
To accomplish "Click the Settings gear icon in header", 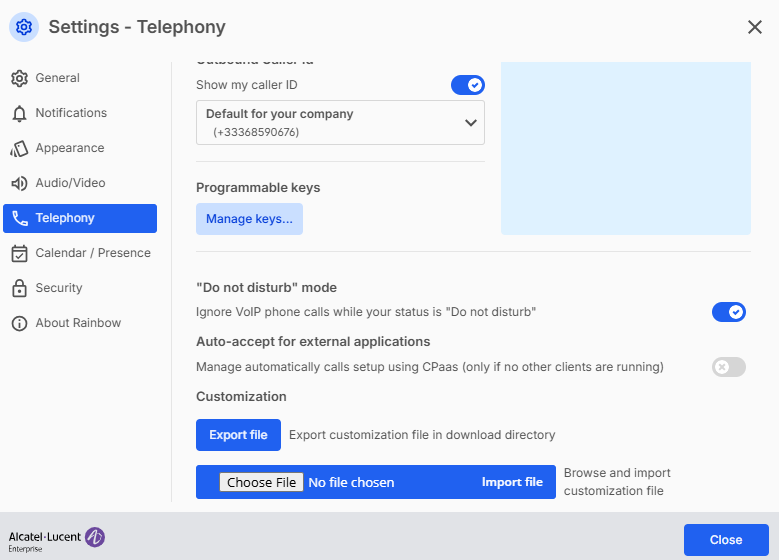I will 24,27.
